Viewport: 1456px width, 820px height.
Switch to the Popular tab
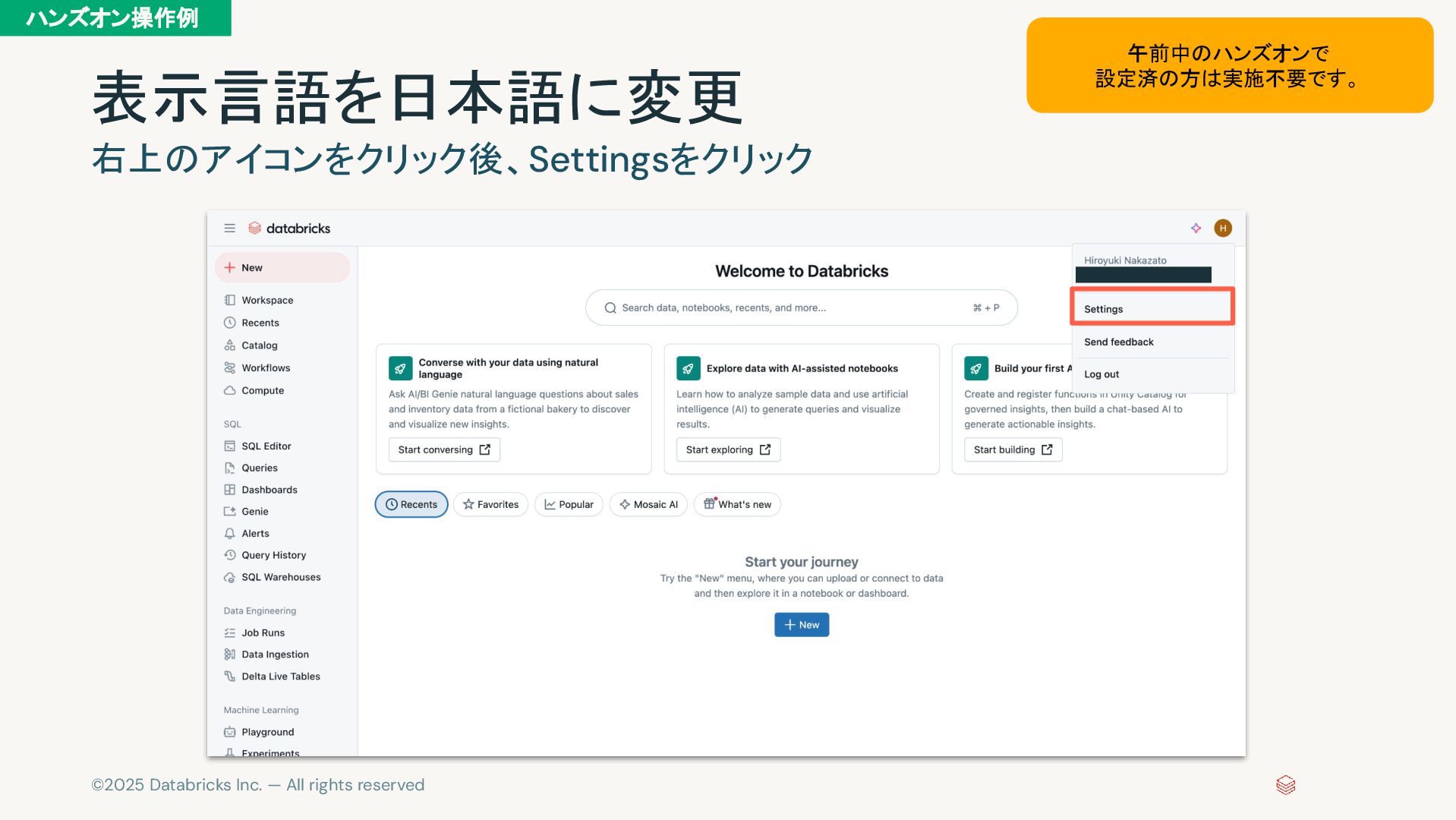[x=569, y=505]
